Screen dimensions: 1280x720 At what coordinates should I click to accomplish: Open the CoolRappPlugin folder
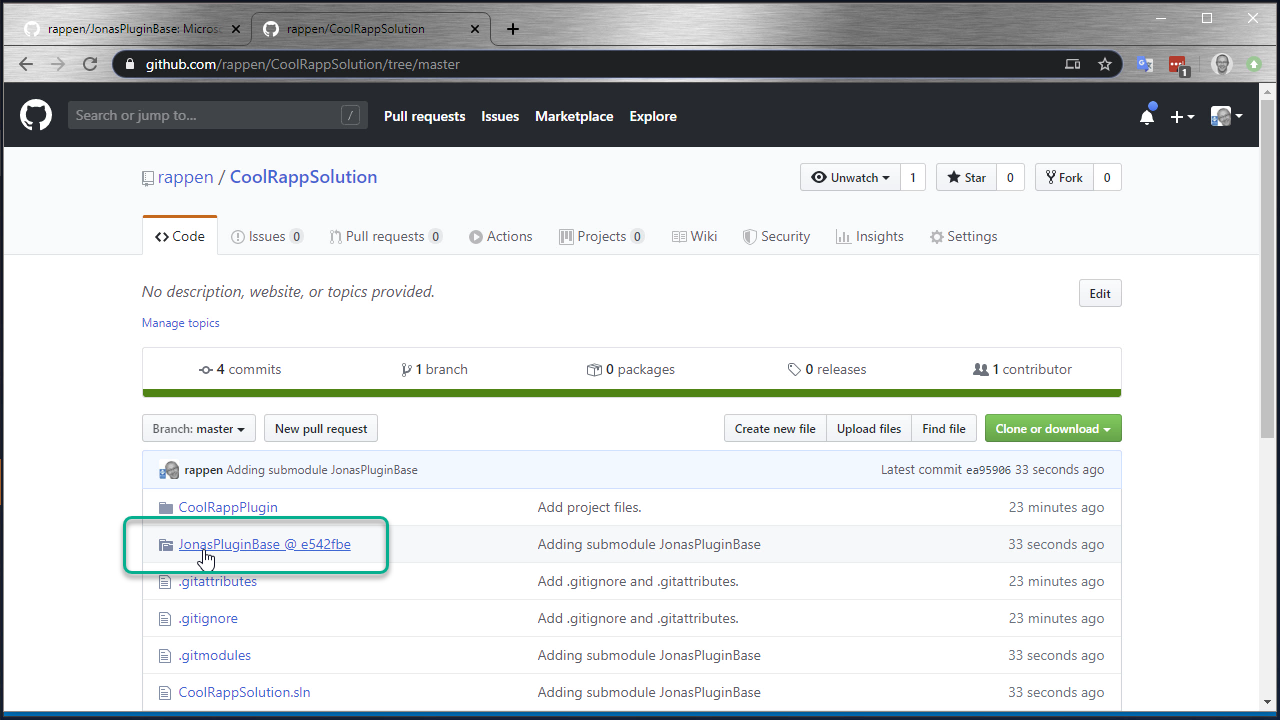228,508
